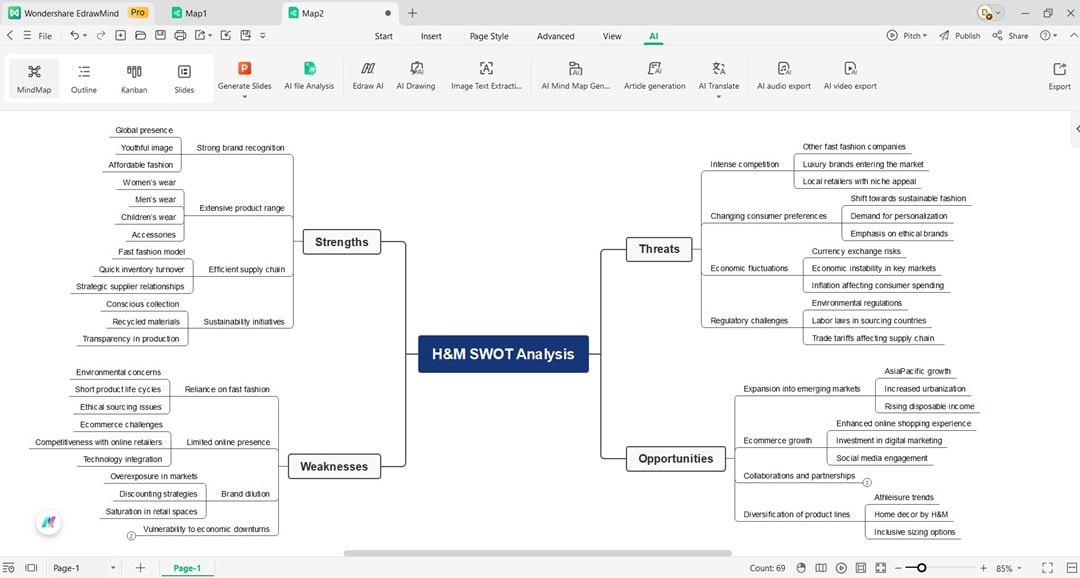Print the mind map

tap(180, 36)
